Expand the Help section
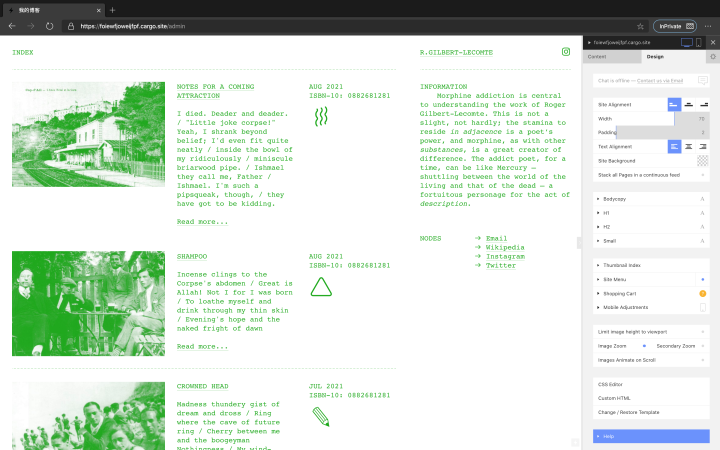Screen dimensions: 720x450 [x=651, y=436]
